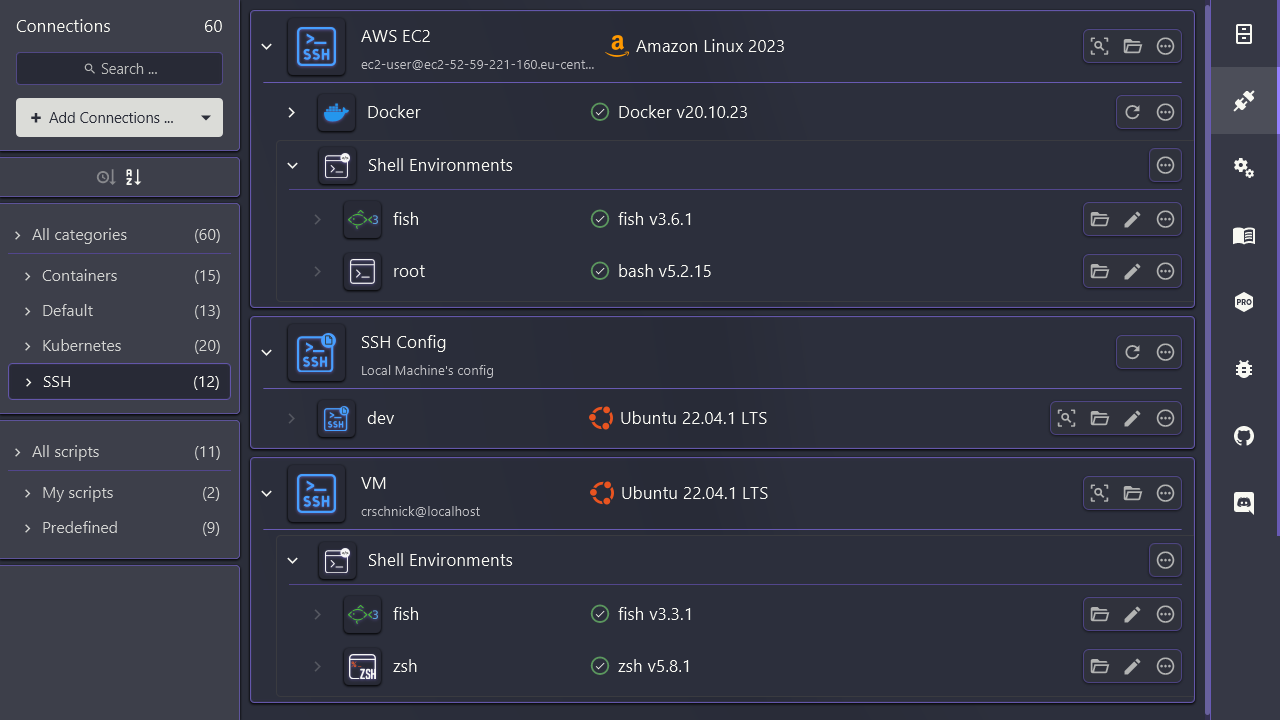The image size is (1280, 720).
Task: Refresh the SSH Config entry
Action: (1132, 352)
